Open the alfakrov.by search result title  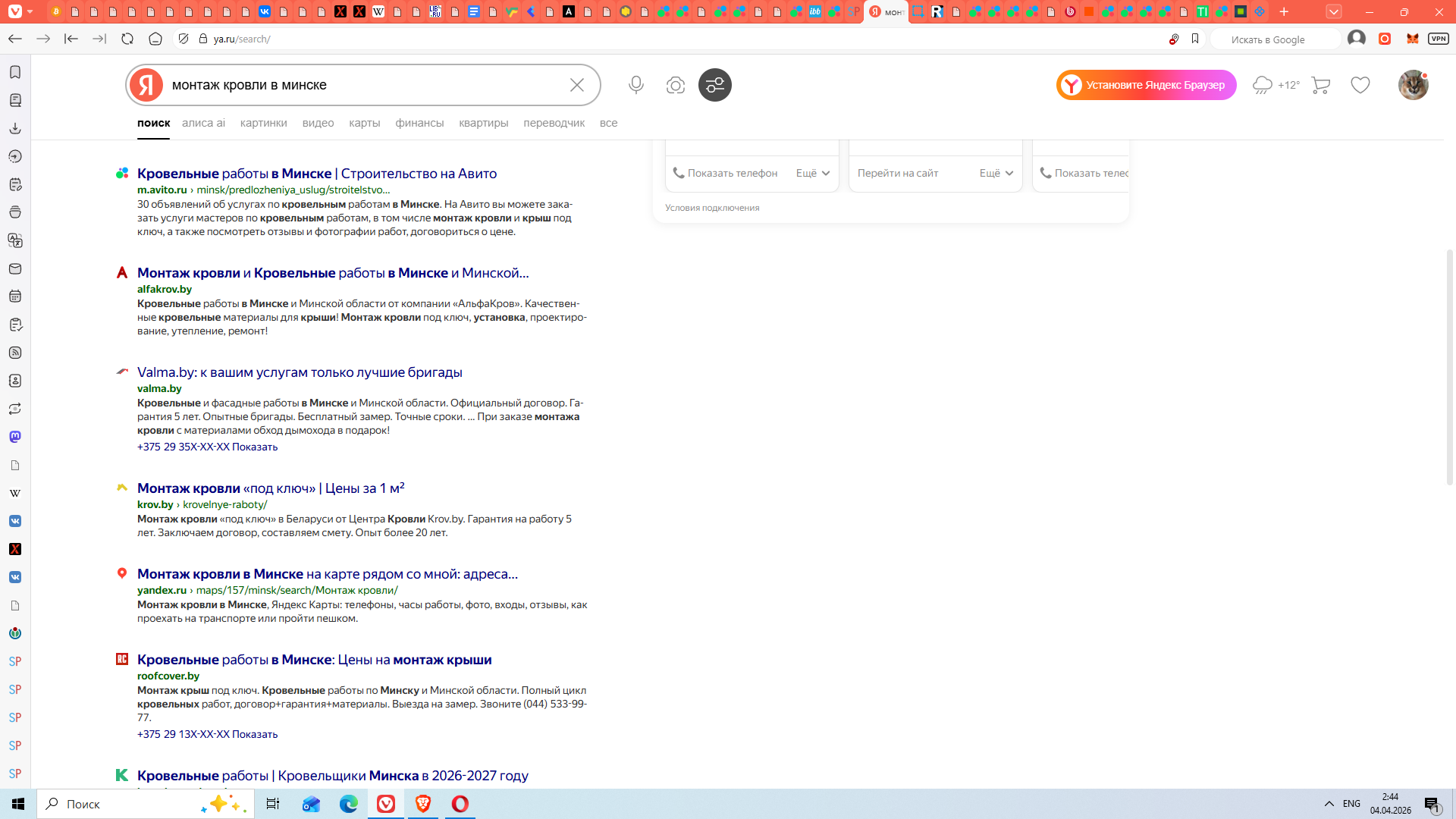click(332, 273)
